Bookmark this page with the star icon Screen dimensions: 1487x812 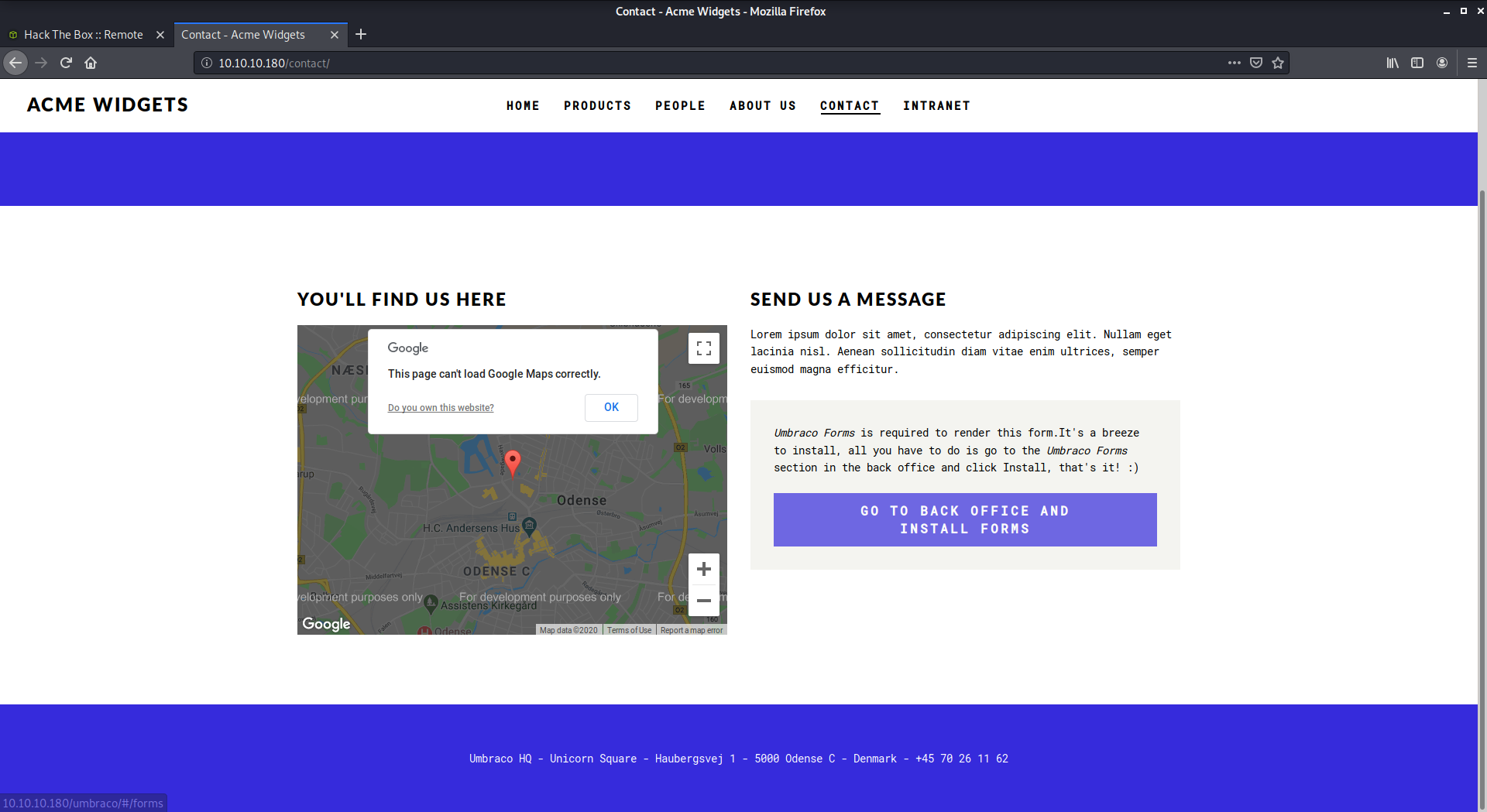(1279, 63)
